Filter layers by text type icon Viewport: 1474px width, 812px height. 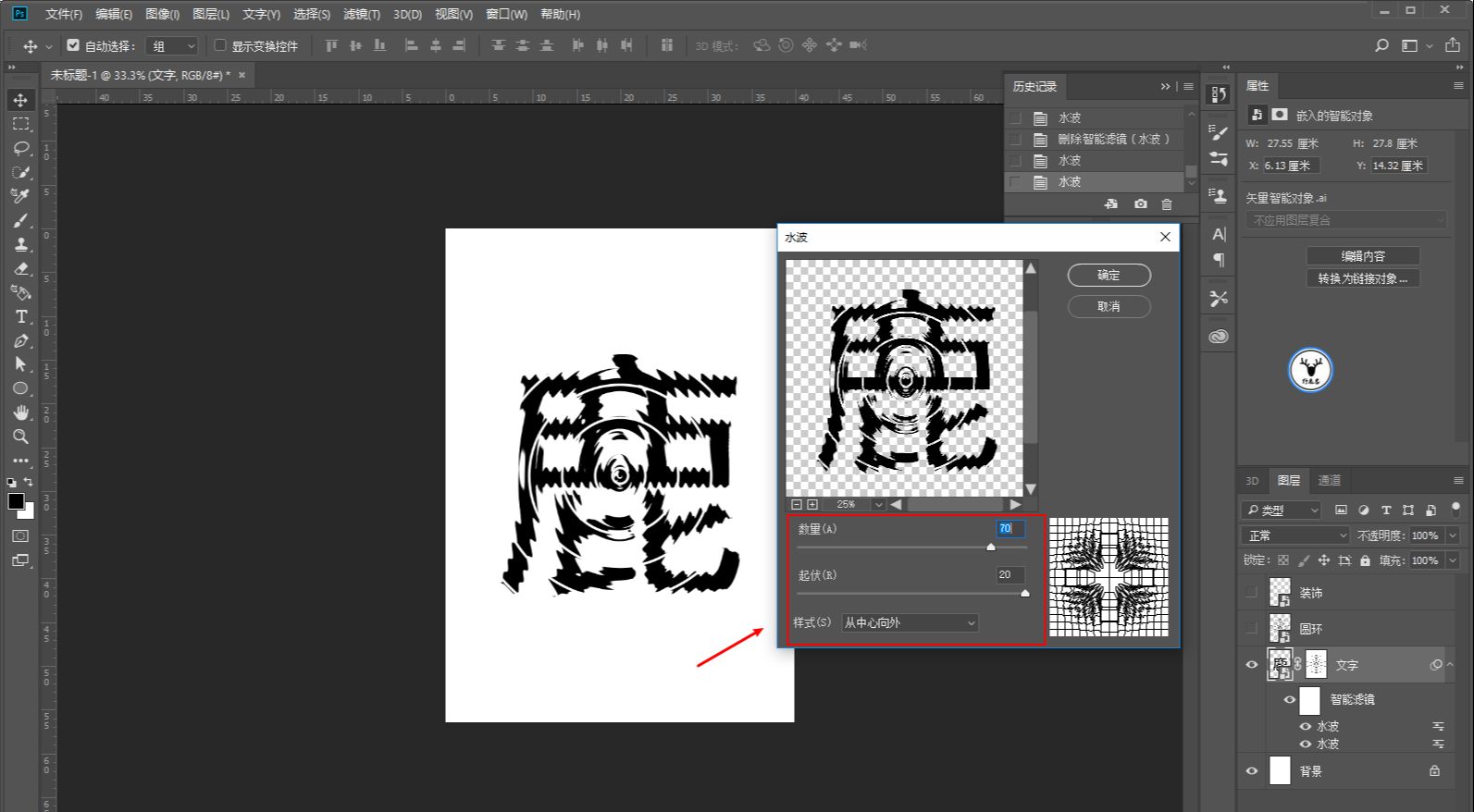[x=1386, y=510]
